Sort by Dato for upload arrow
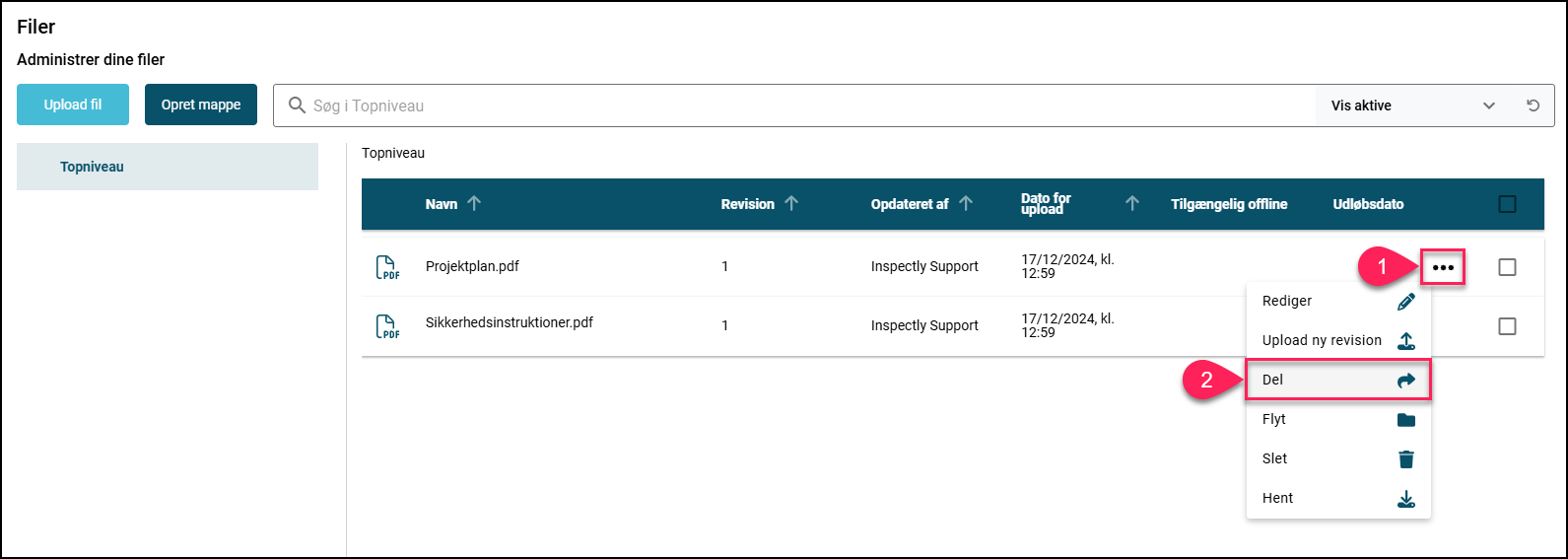 (1132, 203)
